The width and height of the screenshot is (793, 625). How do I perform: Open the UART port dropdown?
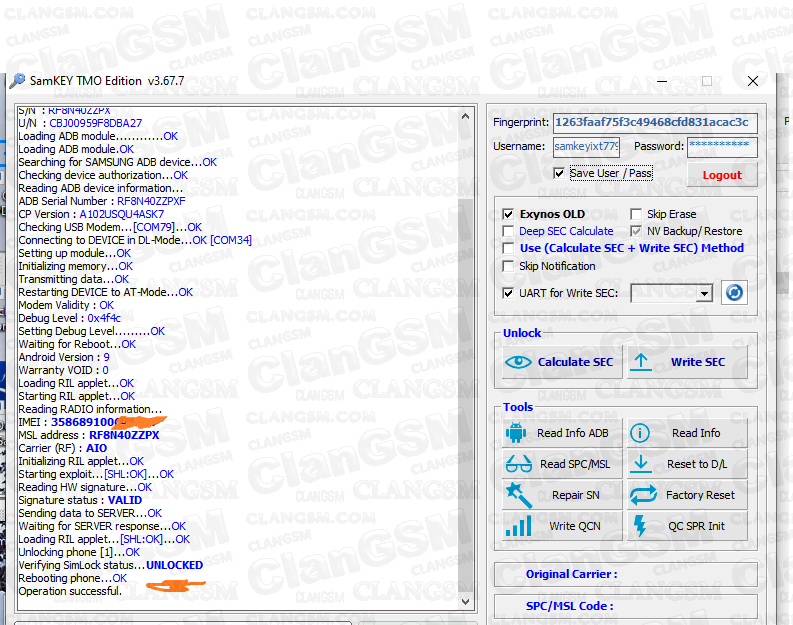704,293
